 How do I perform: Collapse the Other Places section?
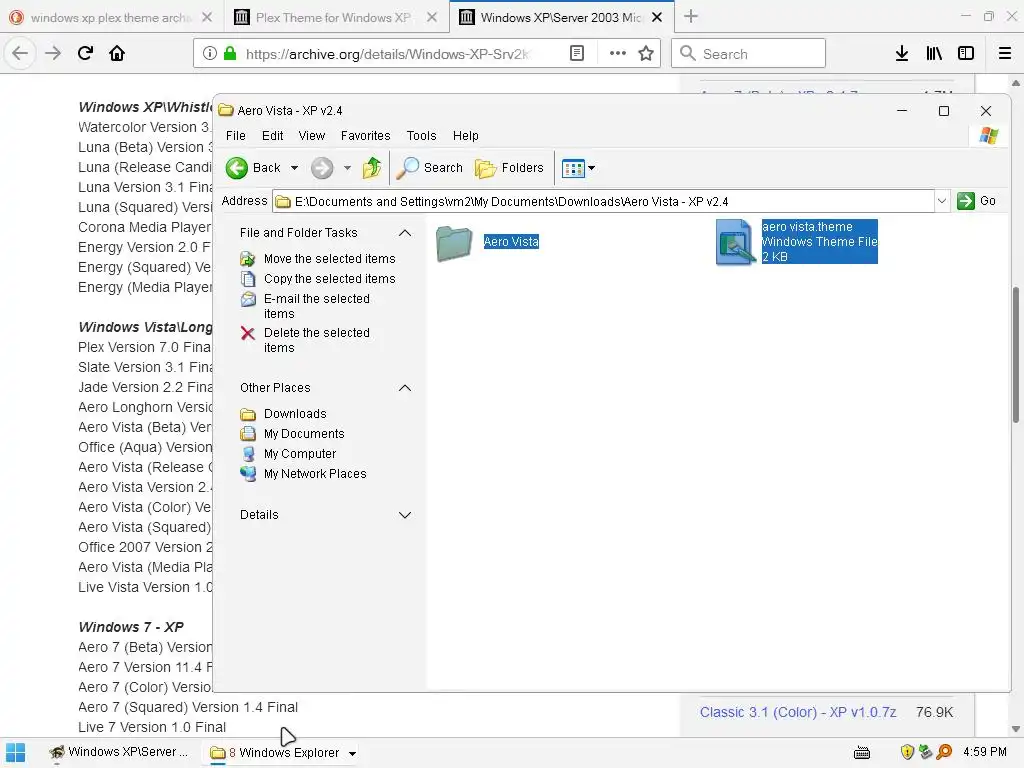(405, 388)
